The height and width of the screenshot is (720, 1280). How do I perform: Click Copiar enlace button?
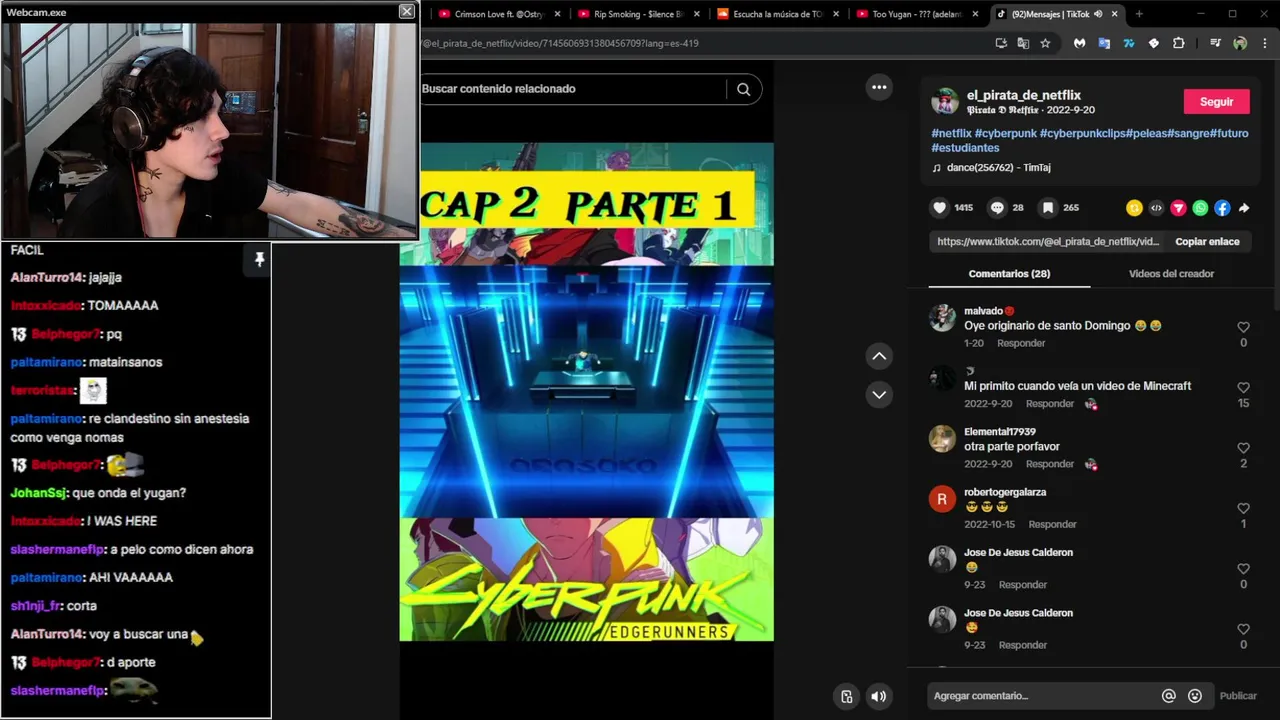coord(1207,242)
